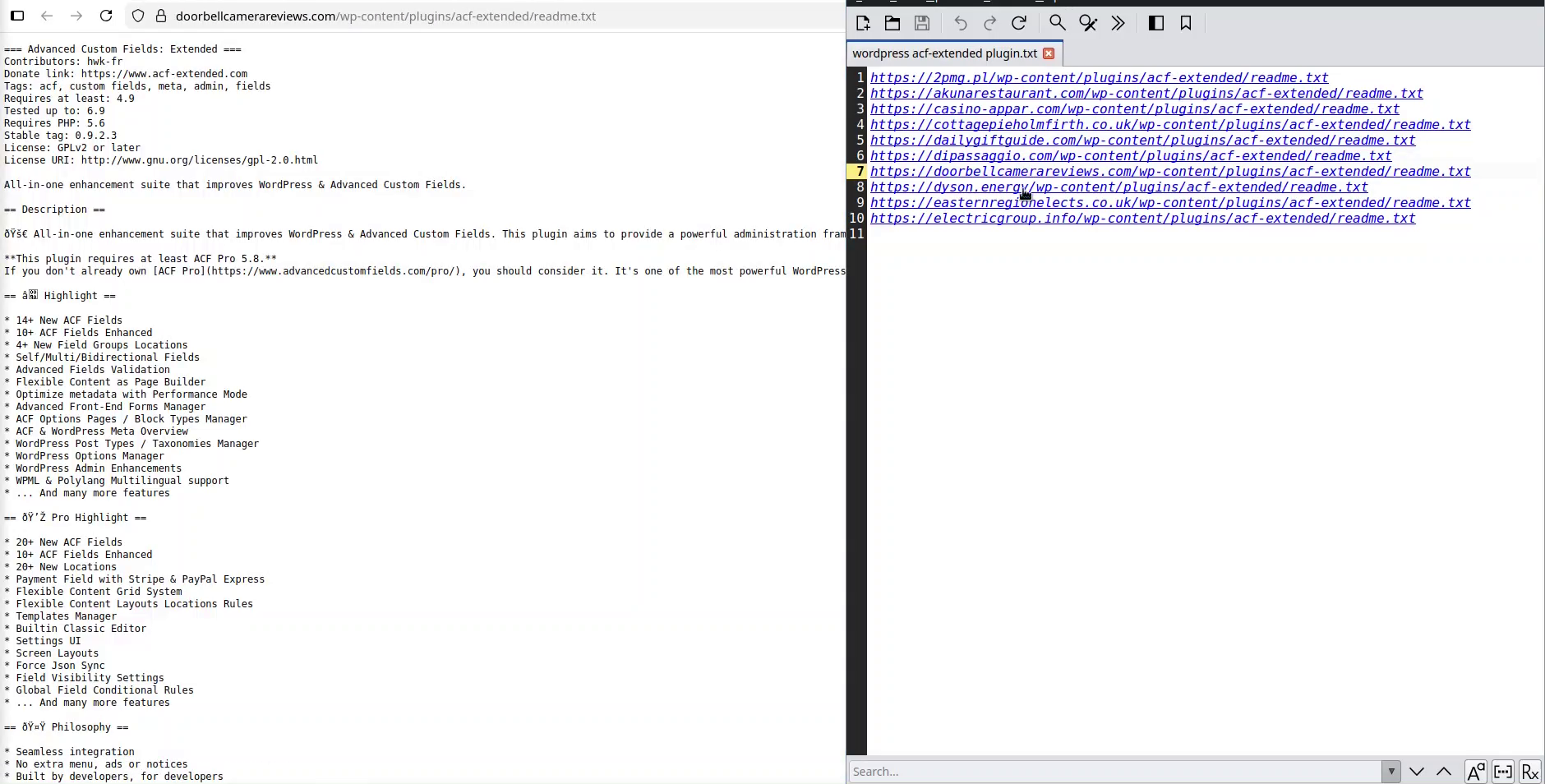Open the cottagepieholmfirth.co.uk readme link
The width and height of the screenshot is (1545, 784).
(x=1171, y=125)
